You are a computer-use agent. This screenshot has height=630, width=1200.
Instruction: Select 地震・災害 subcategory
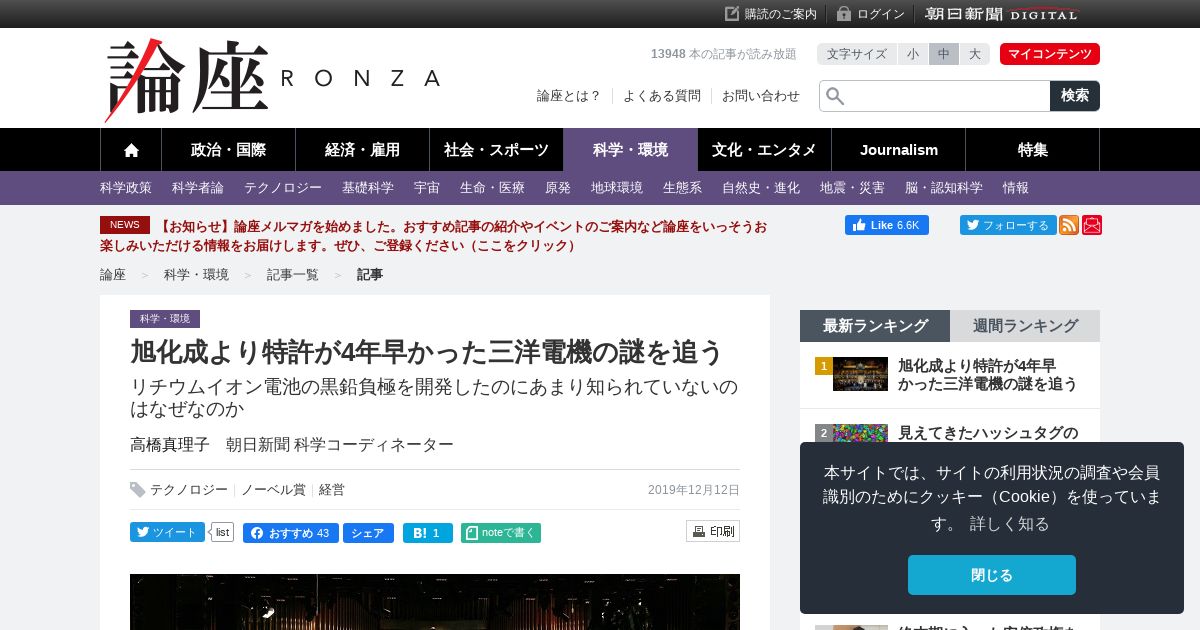(x=852, y=188)
